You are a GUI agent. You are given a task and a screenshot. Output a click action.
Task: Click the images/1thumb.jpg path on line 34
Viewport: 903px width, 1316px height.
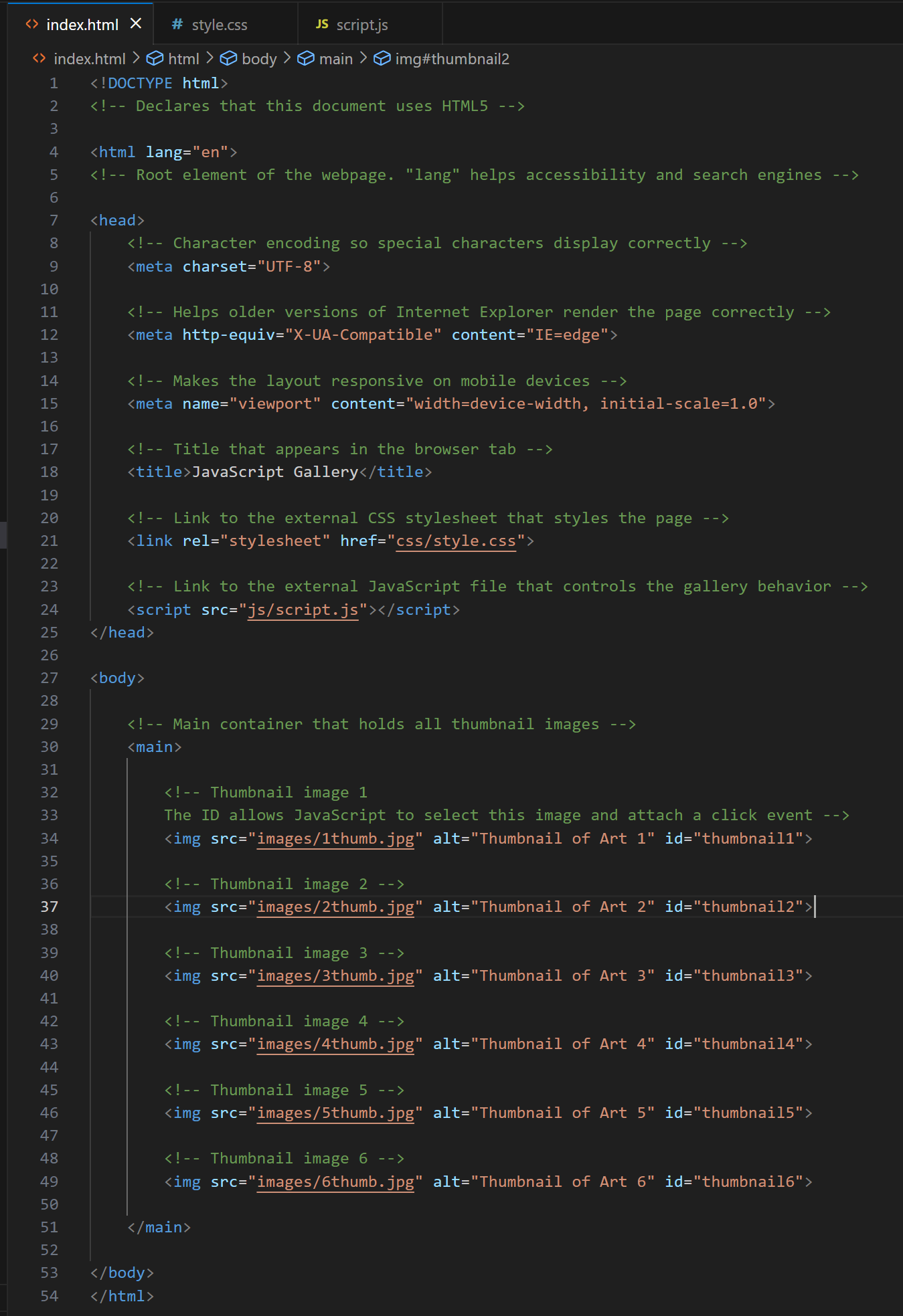[x=335, y=838]
